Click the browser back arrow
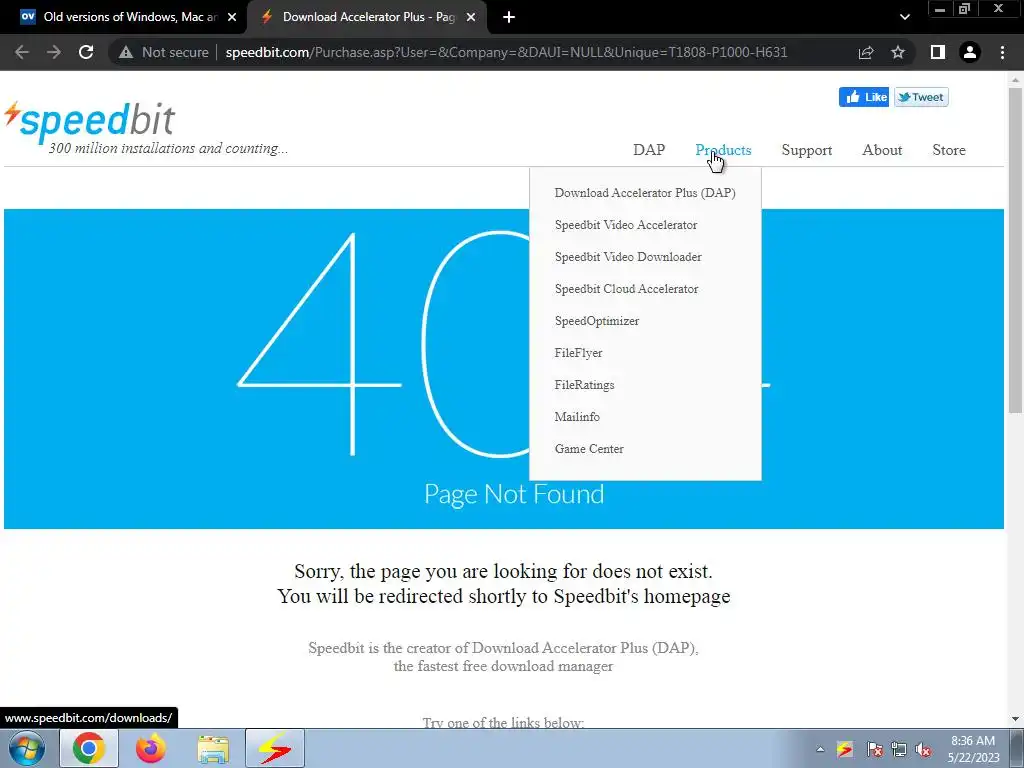1024x768 pixels. pos(22,52)
